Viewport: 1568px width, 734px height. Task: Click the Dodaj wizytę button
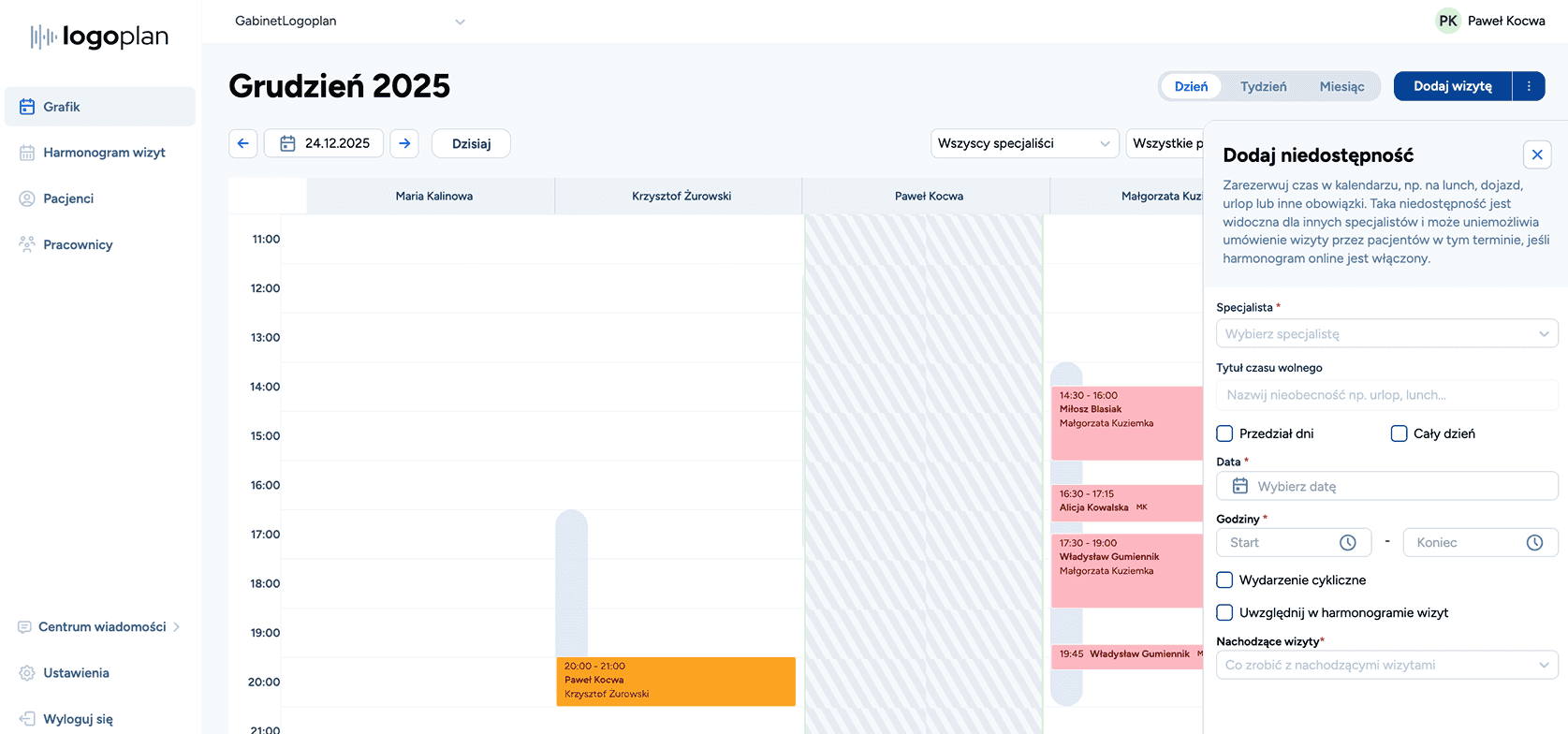[x=1452, y=86]
